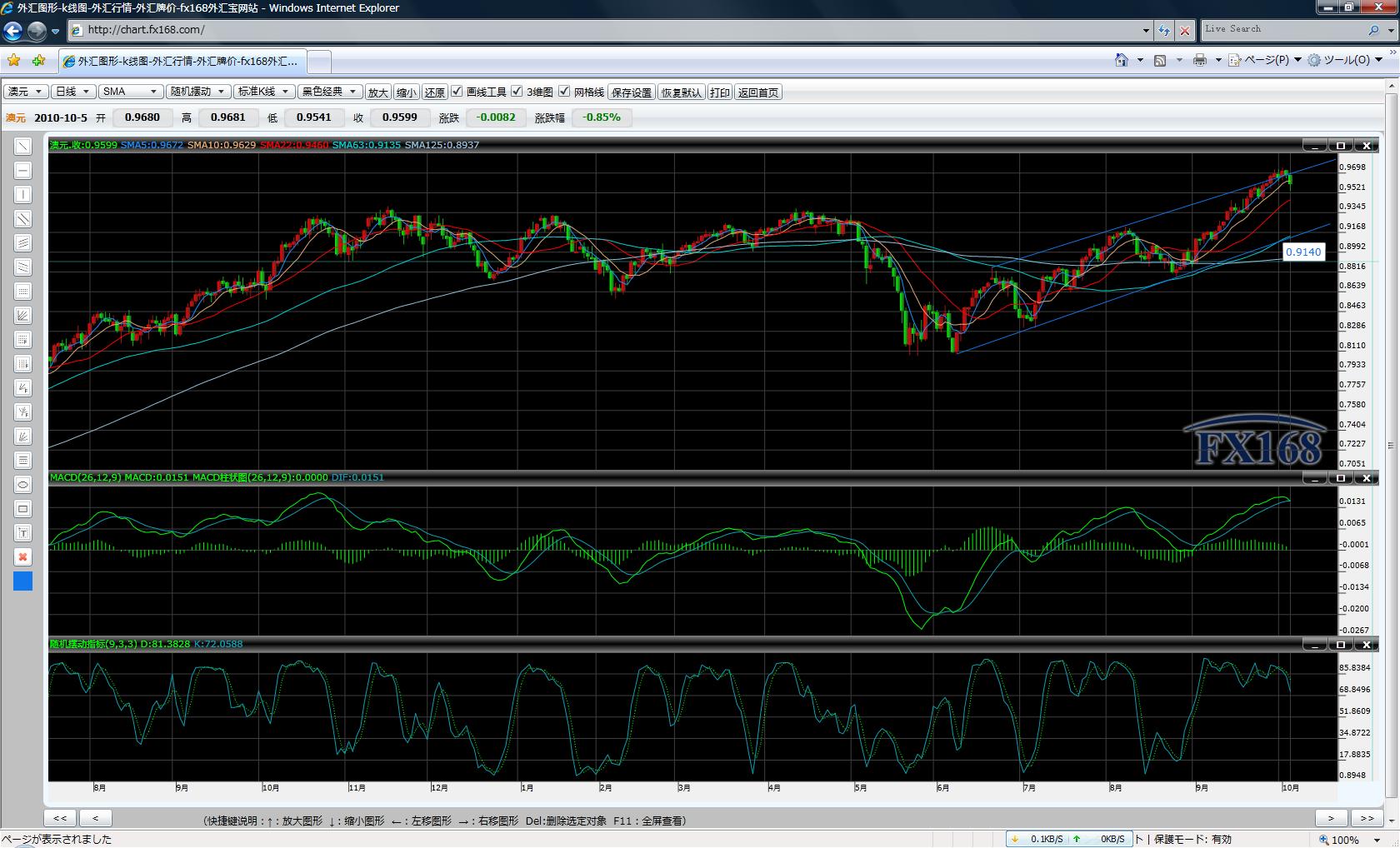Select the vertical line drawing tool
Screen dimensions: 1400x848
tap(22, 195)
